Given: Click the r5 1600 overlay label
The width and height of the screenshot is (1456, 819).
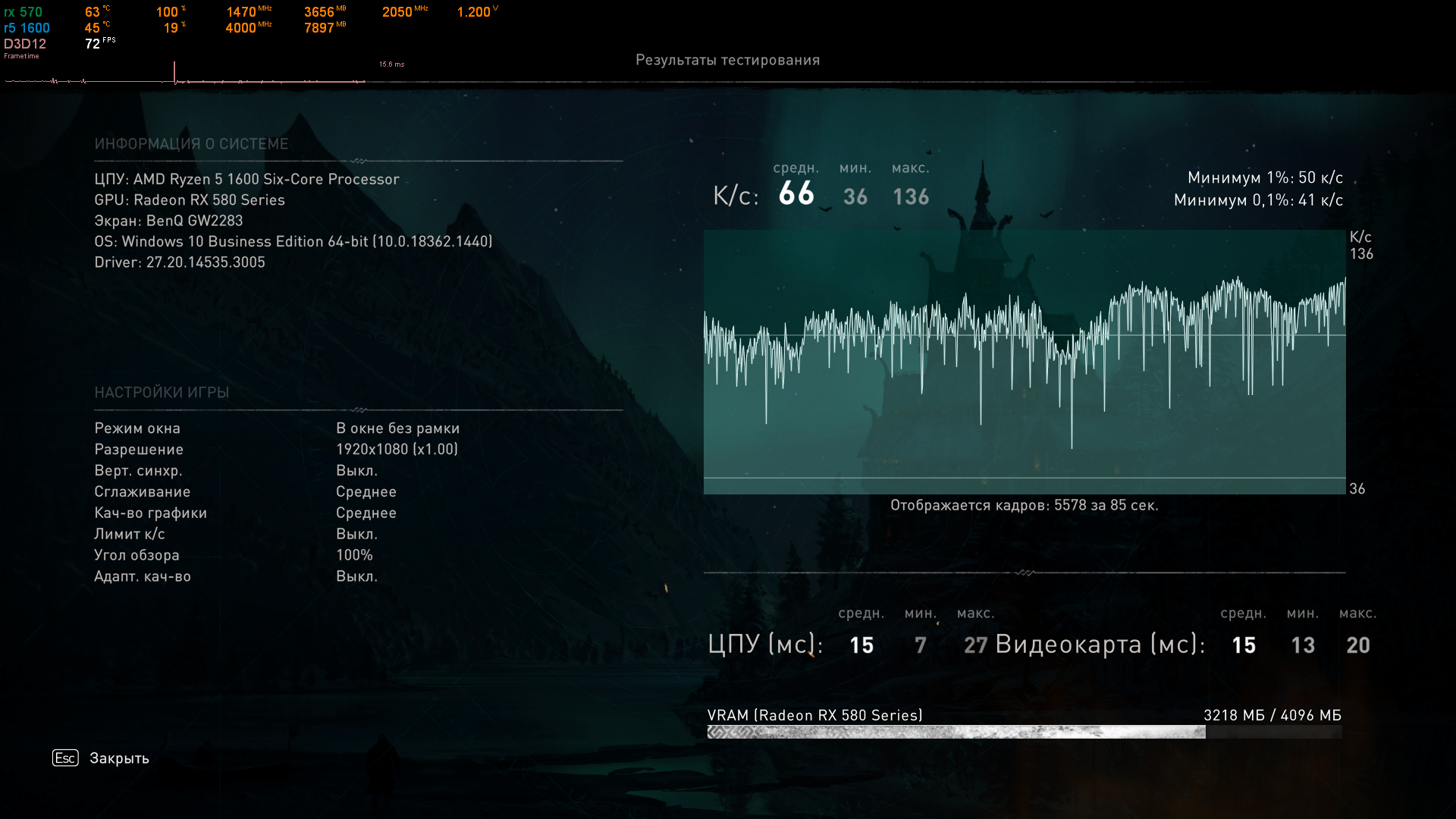Looking at the screenshot, I should [x=27, y=28].
